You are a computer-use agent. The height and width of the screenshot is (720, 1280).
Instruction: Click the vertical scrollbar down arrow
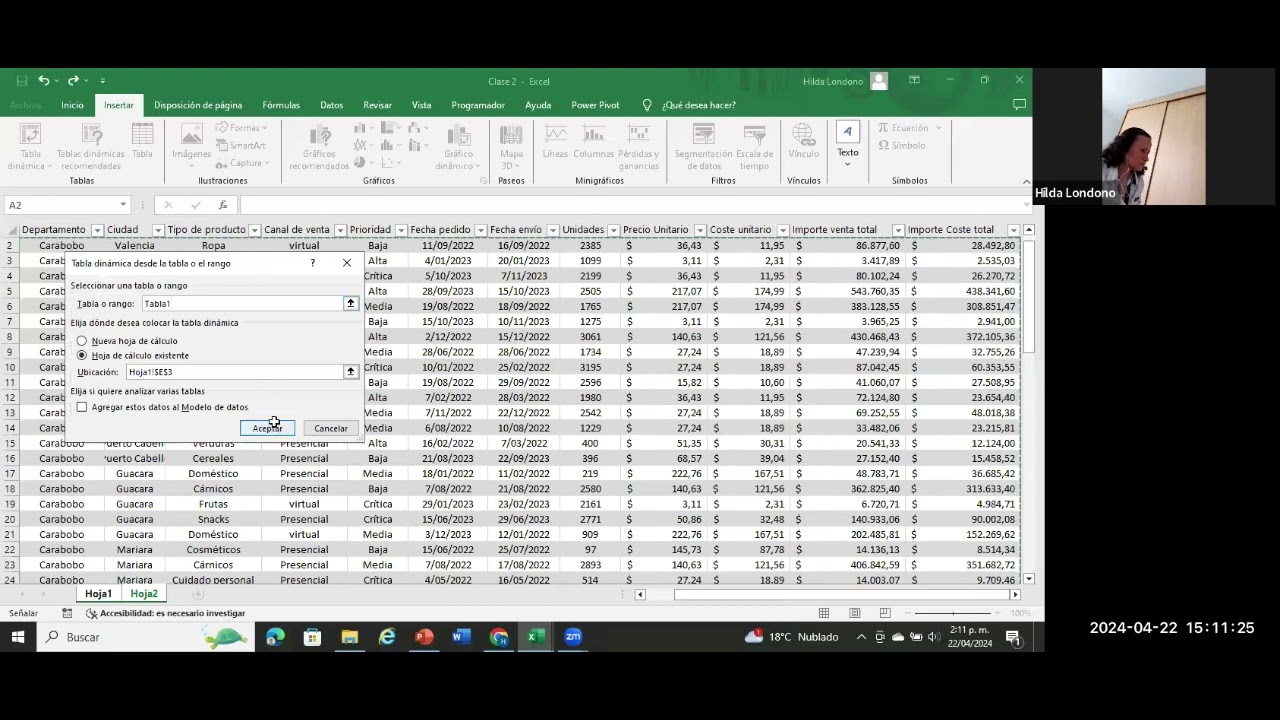click(x=1029, y=579)
